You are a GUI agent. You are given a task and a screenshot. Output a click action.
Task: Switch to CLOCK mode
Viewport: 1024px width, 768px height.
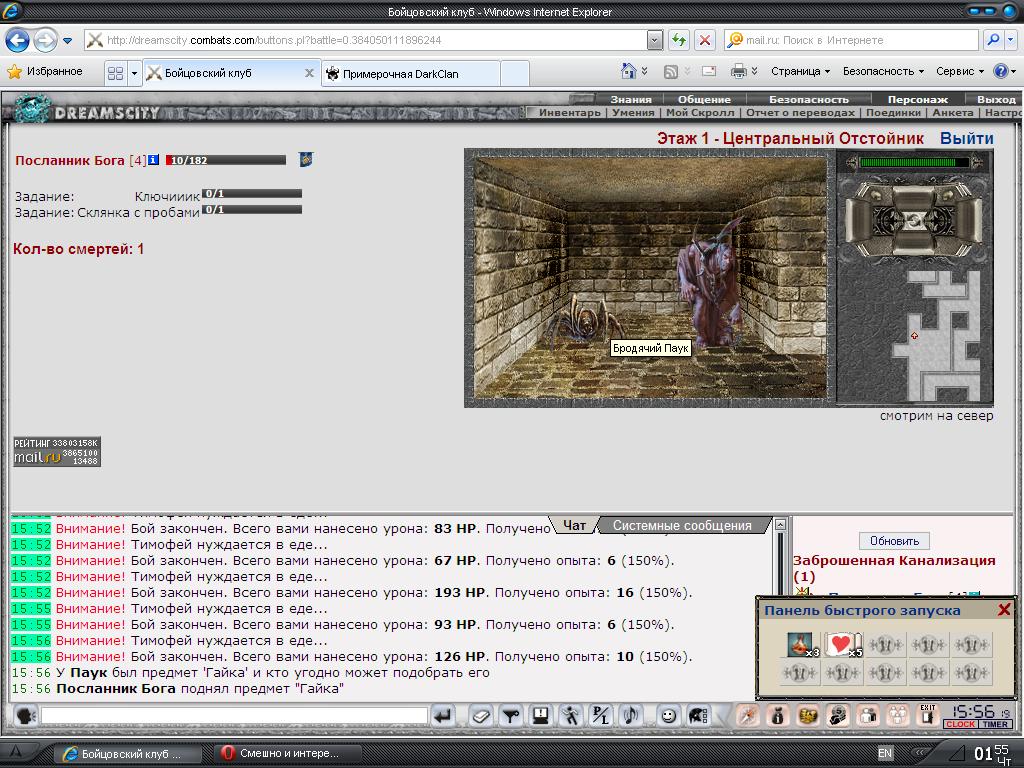tap(961, 724)
